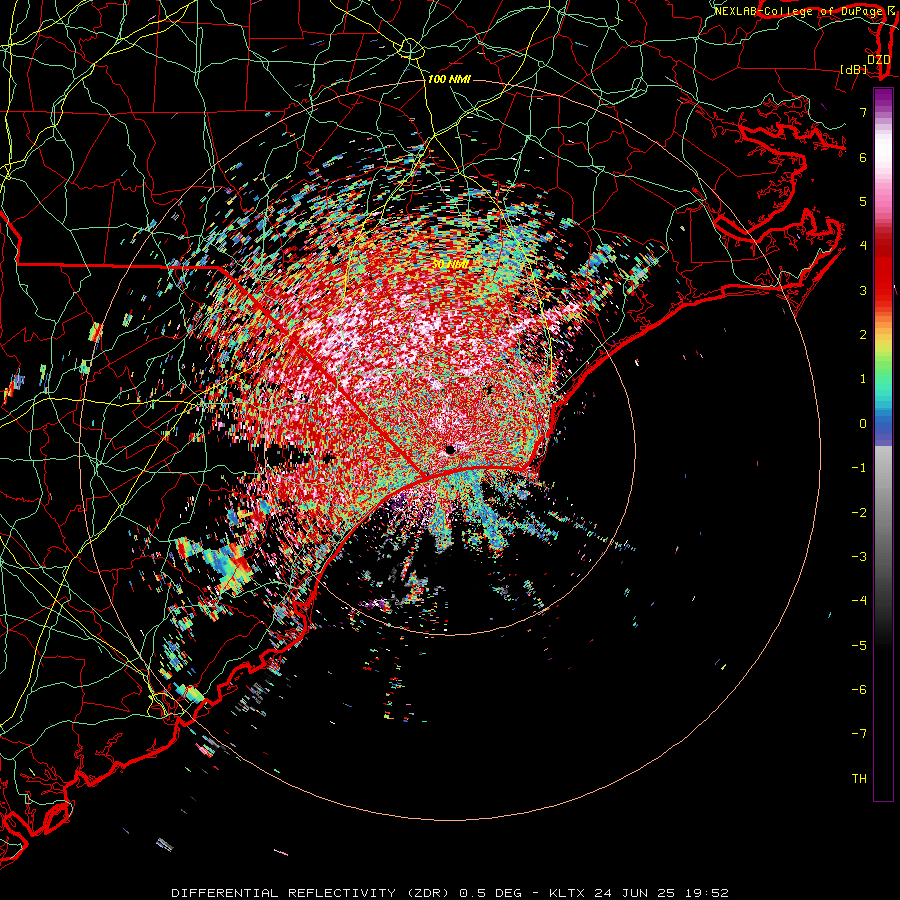Screen dimensions: 900x900
Task: Select the 0 value on the dB scale
Action: (x=863, y=424)
